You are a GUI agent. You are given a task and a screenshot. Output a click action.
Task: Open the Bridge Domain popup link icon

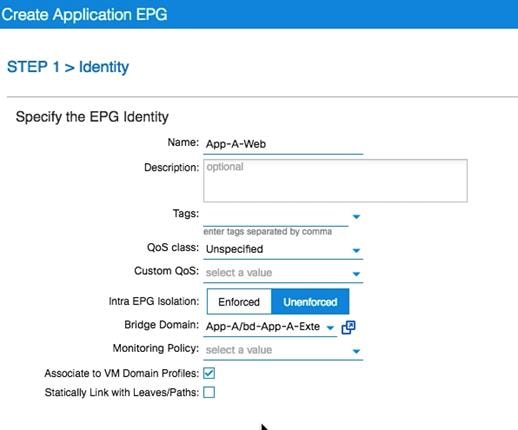point(348,327)
